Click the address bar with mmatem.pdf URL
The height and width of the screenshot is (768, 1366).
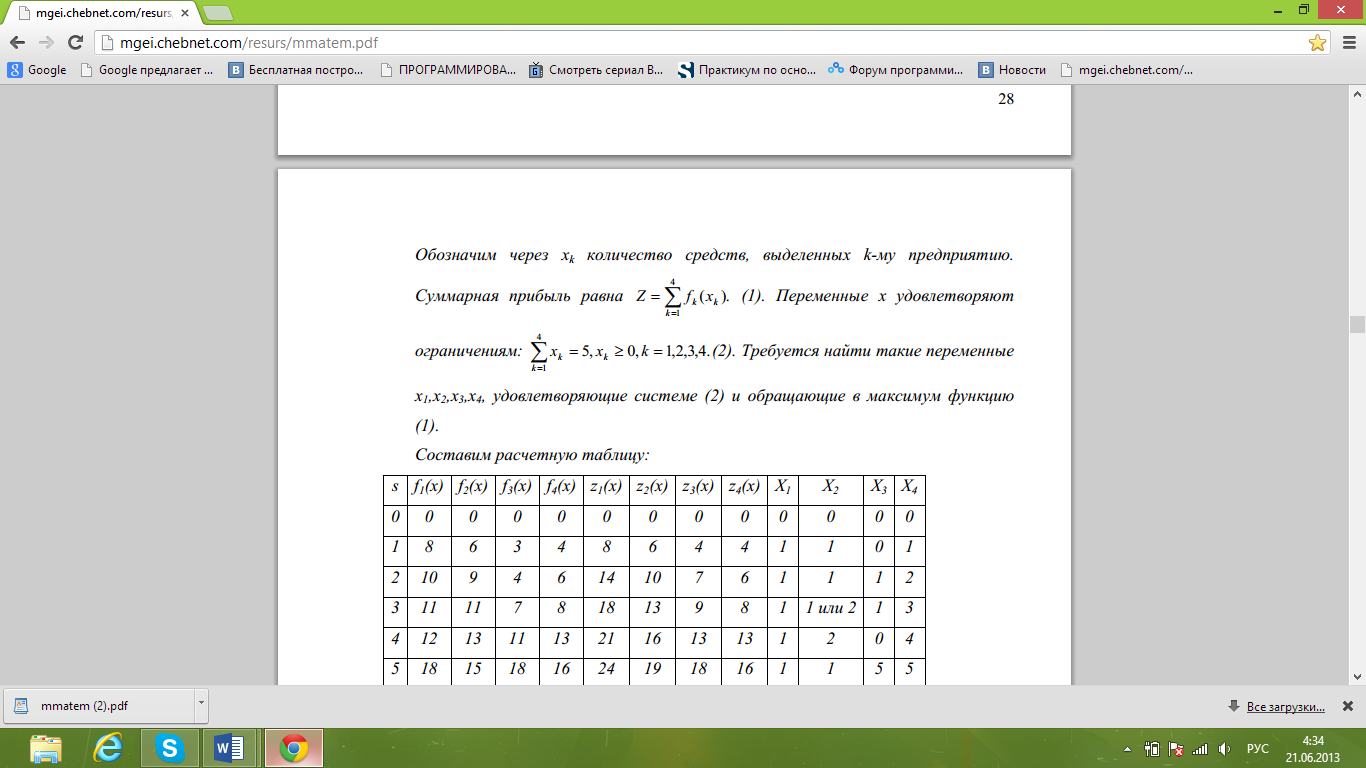click(x=700, y=42)
